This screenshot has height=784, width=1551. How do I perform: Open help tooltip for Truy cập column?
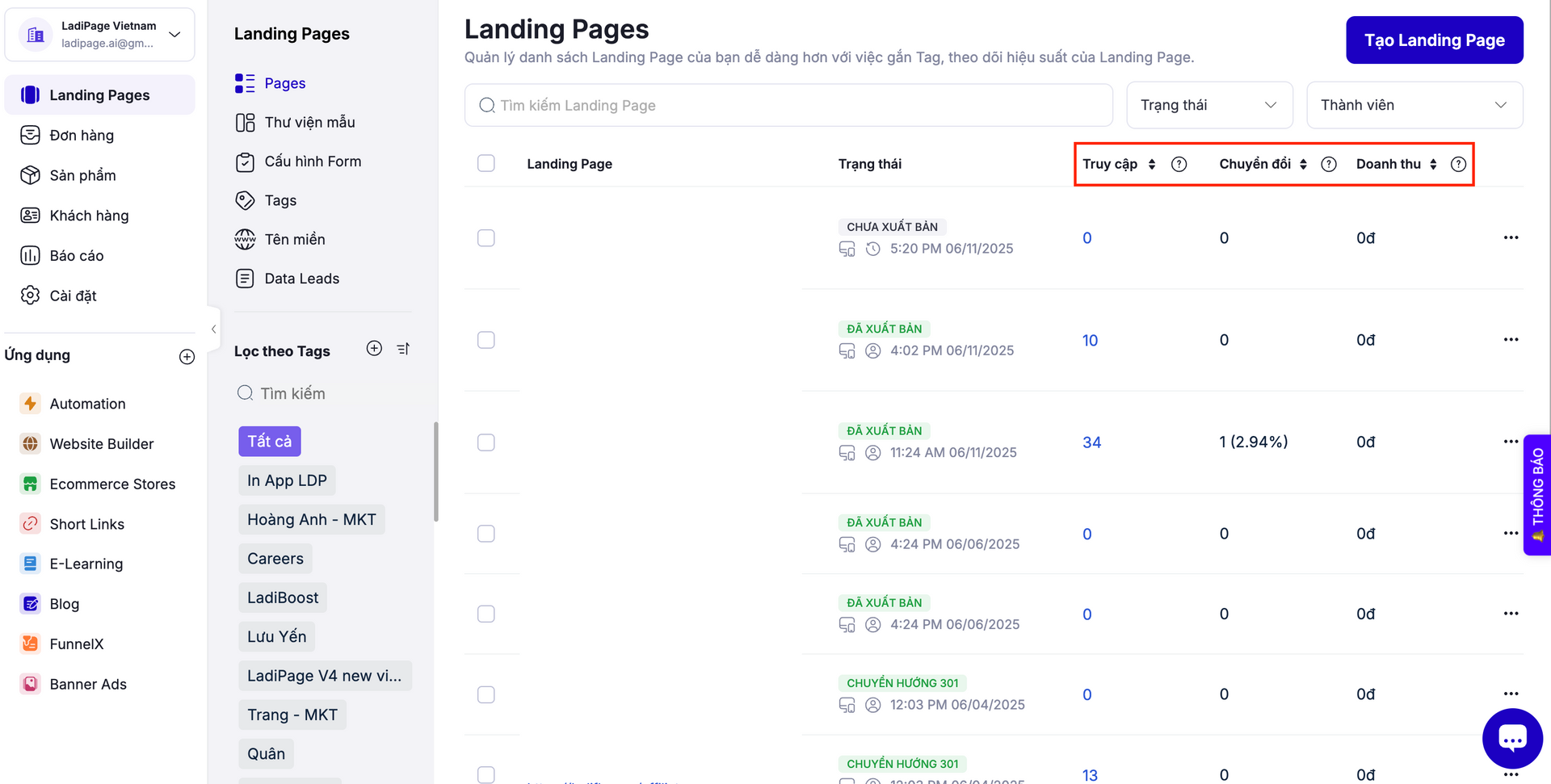1179,165
